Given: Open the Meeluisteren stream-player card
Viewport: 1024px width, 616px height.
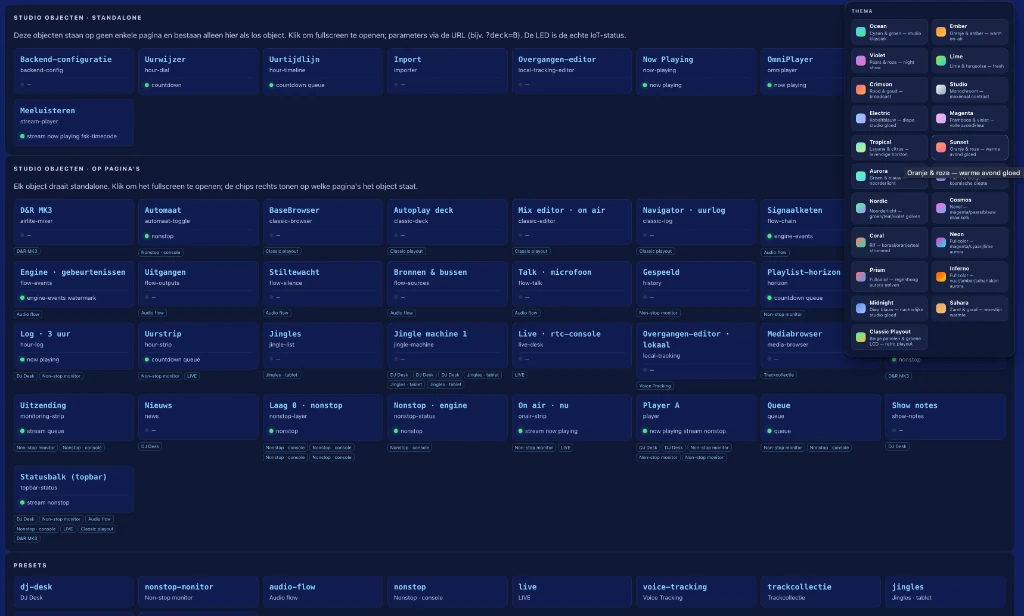Looking at the screenshot, I should tap(74, 123).
